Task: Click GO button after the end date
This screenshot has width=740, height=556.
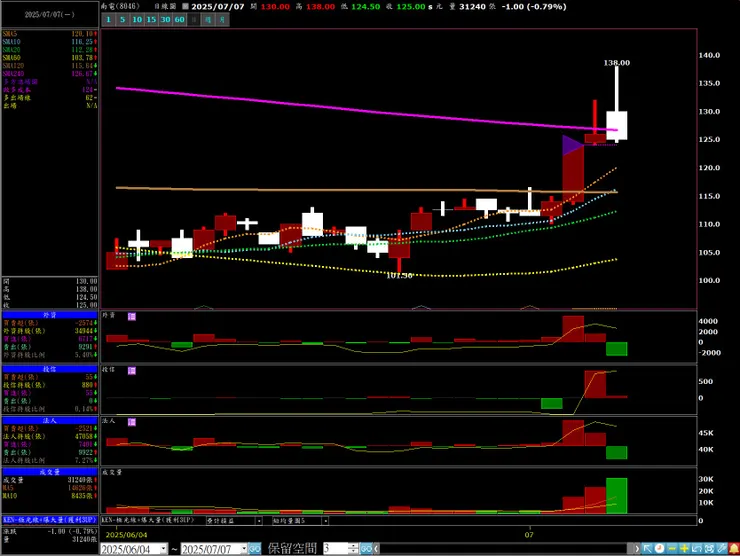Action: click(x=254, y=549)
